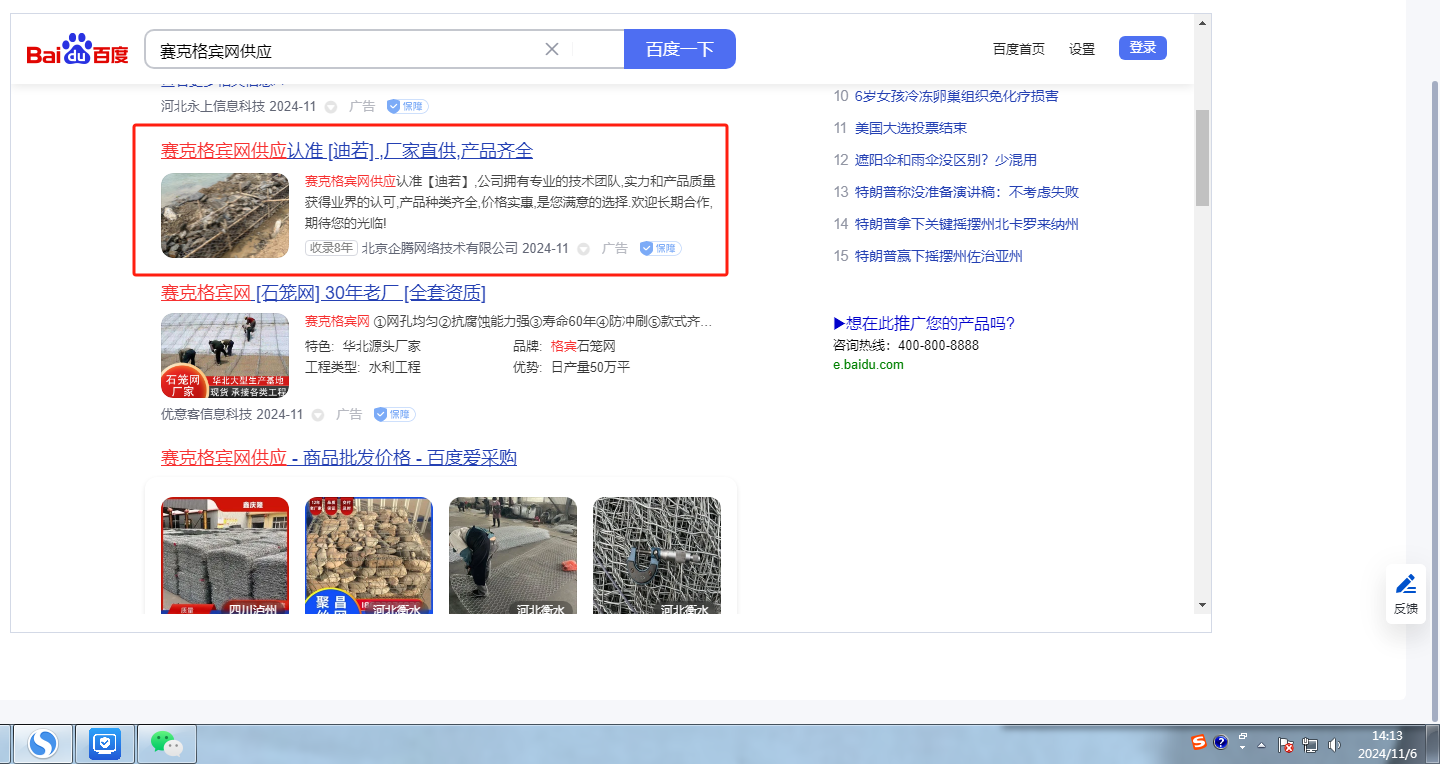Open Action Center flag tray icon
1440x764 pixels.
(1286, 745)
